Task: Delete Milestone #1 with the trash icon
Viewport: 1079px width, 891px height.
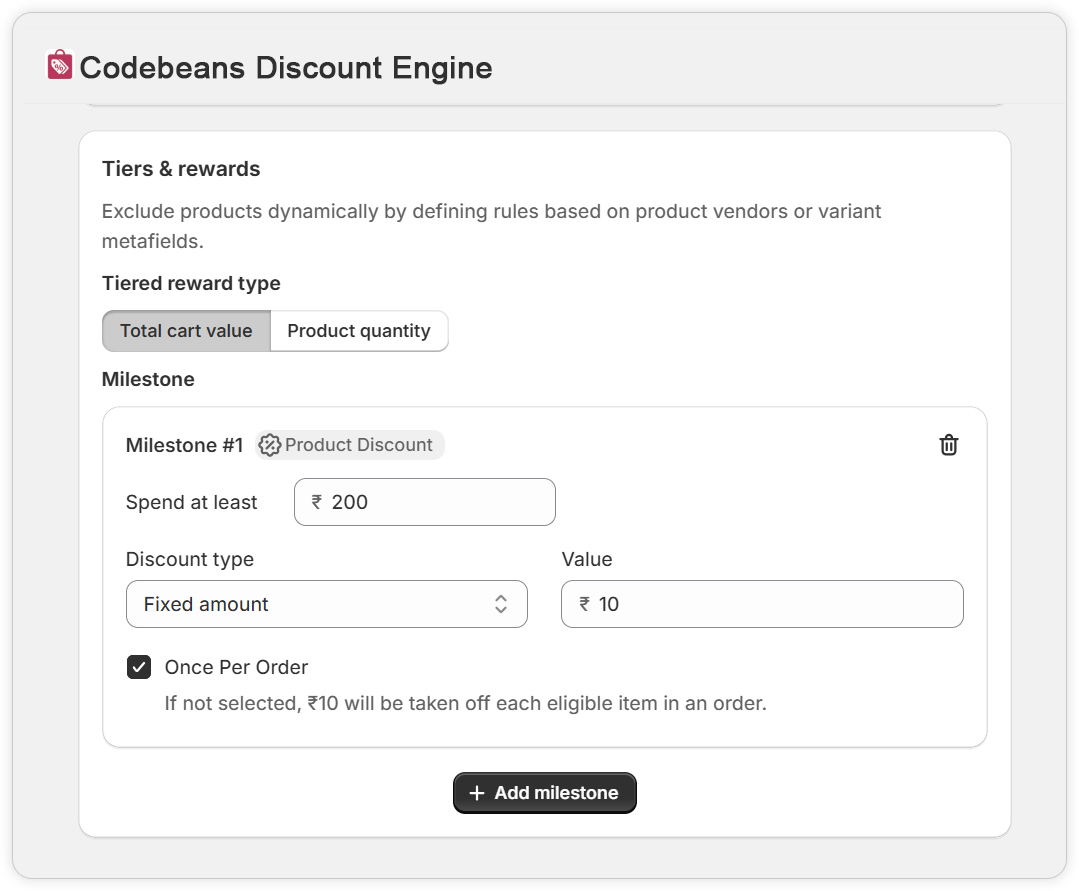Action: (949, 445)
